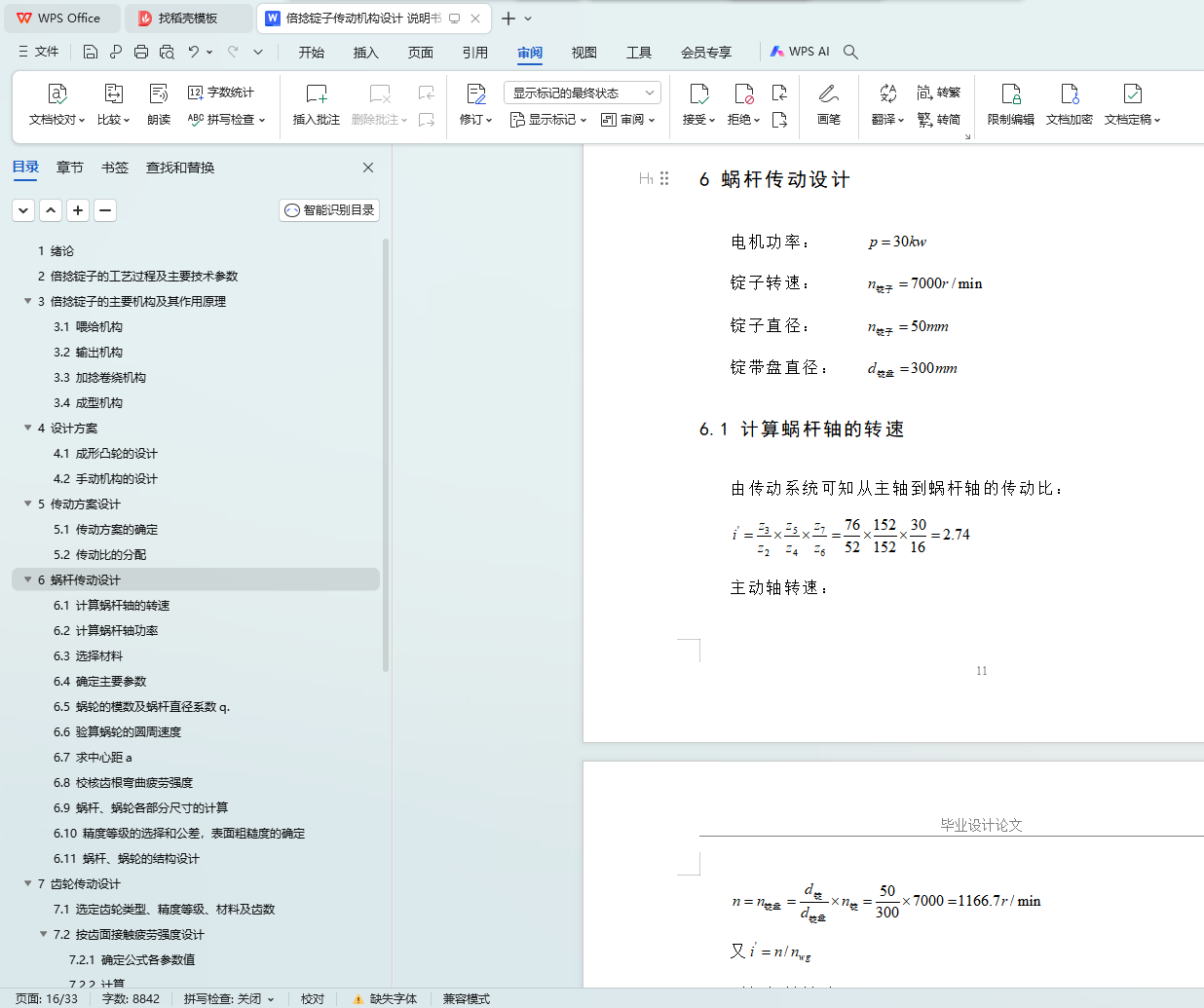The image size is (1204, 1008).
Task: Open WPS AI assistant
Action: click(x=800, y=52)
